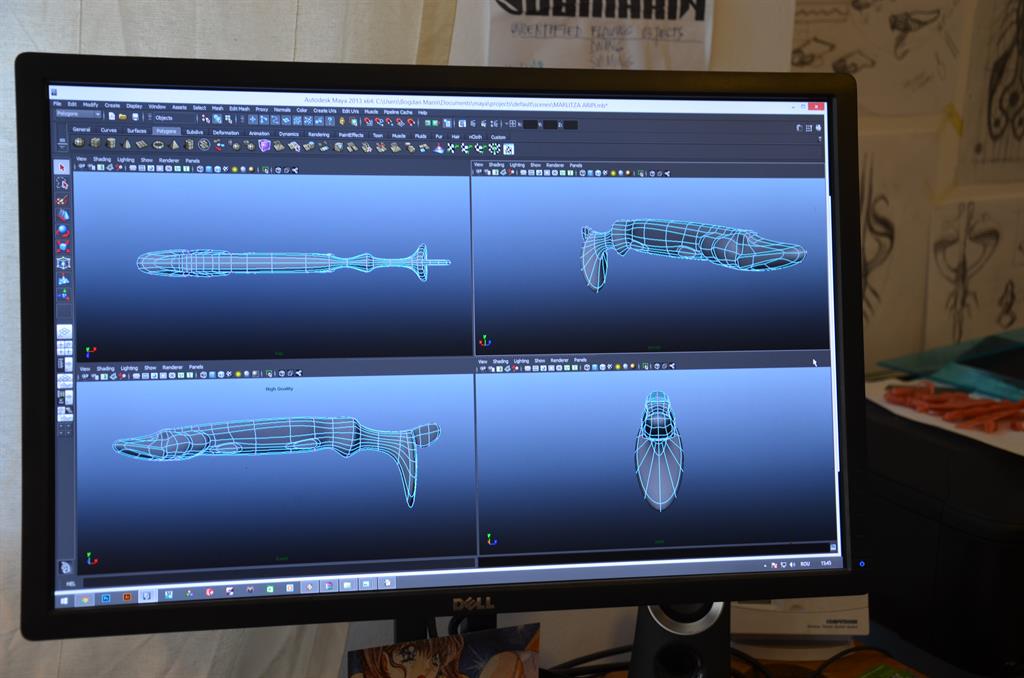This screenshot has height=678, width=1024.
Task: Toggle wireframe display in upper-left viewport toolbar
Action: [x=200, y=169]
